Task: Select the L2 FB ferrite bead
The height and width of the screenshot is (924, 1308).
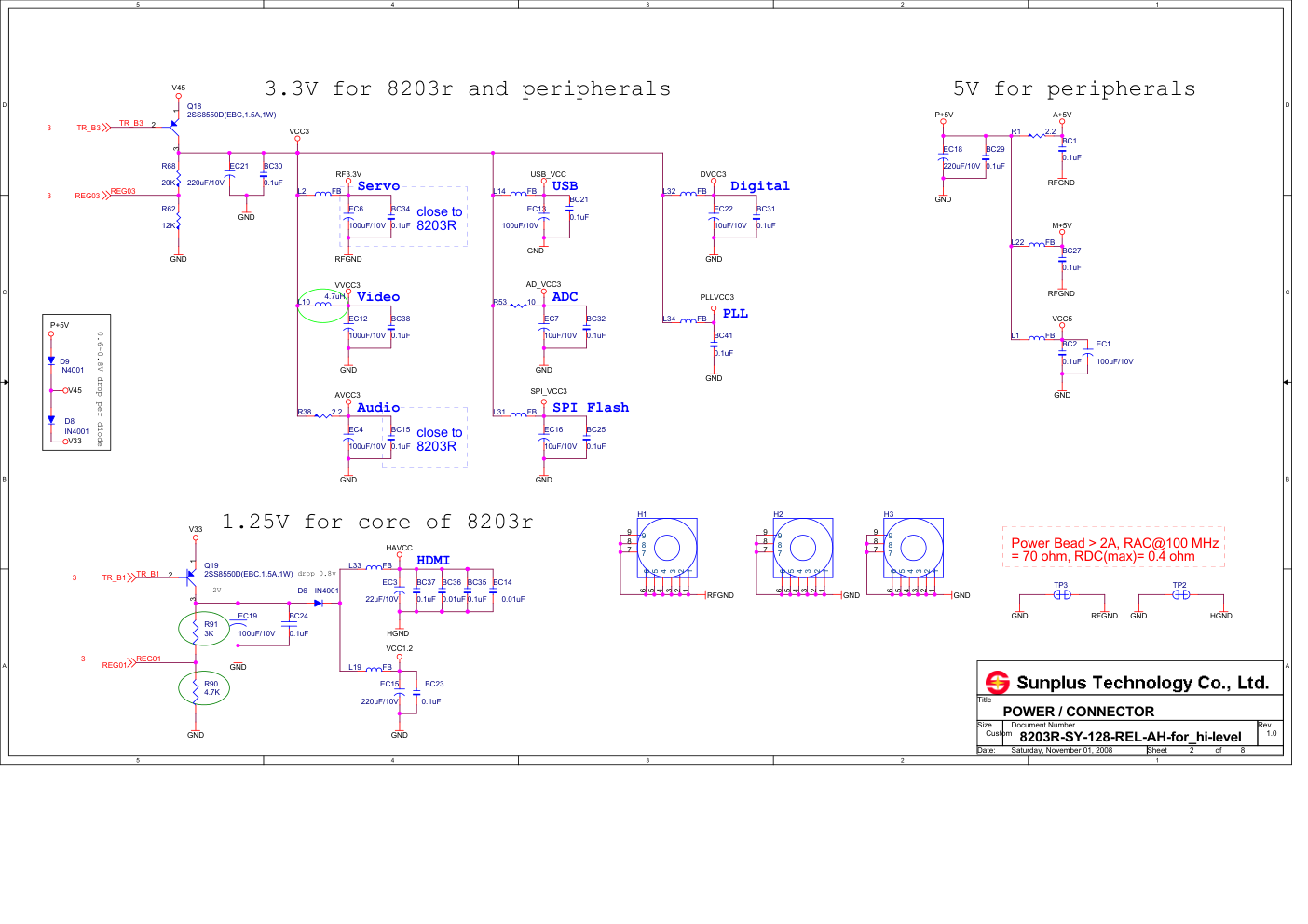Action: [323, 194]
